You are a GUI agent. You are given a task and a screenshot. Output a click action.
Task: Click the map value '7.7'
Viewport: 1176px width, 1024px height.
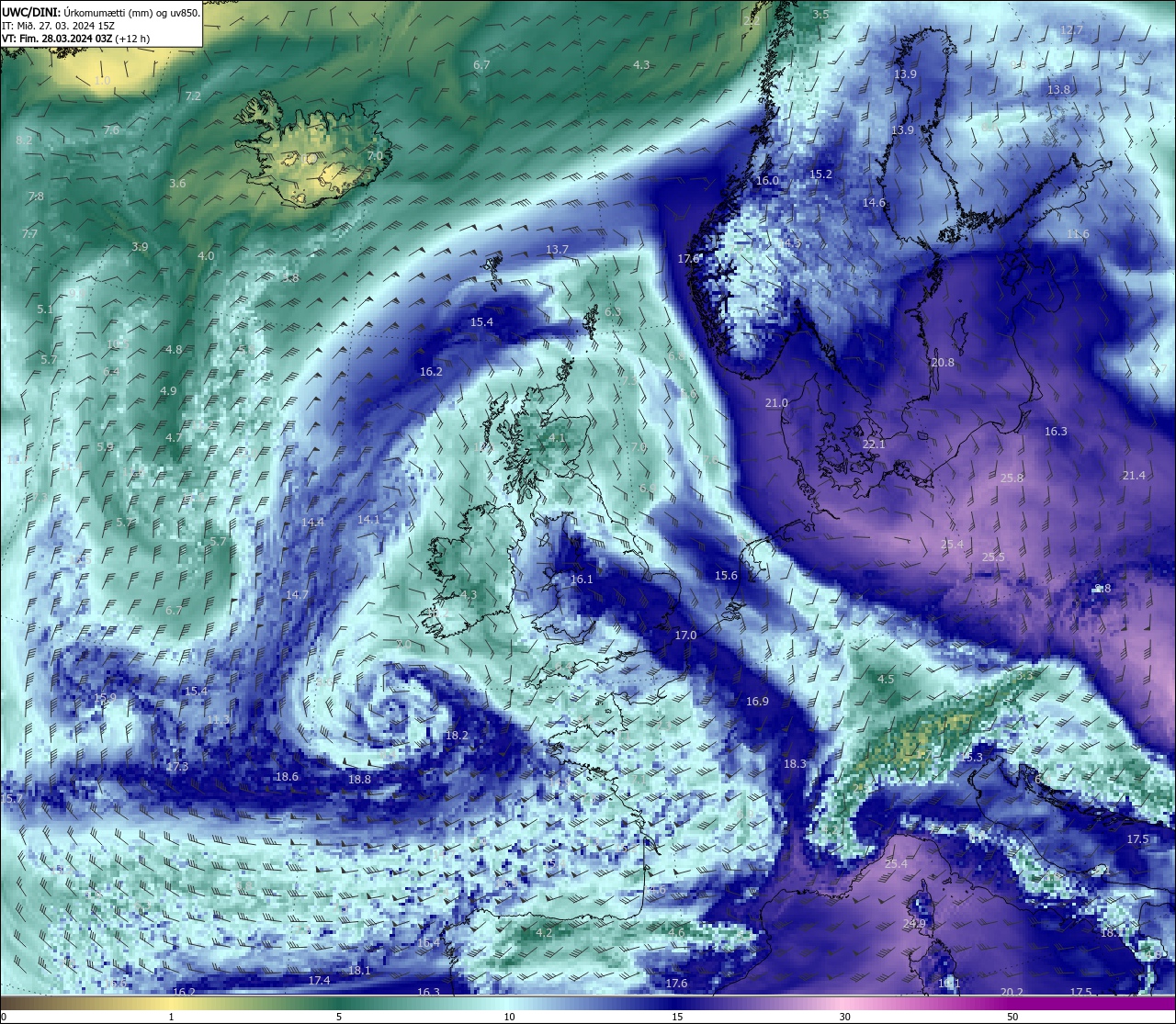[29, 233]
